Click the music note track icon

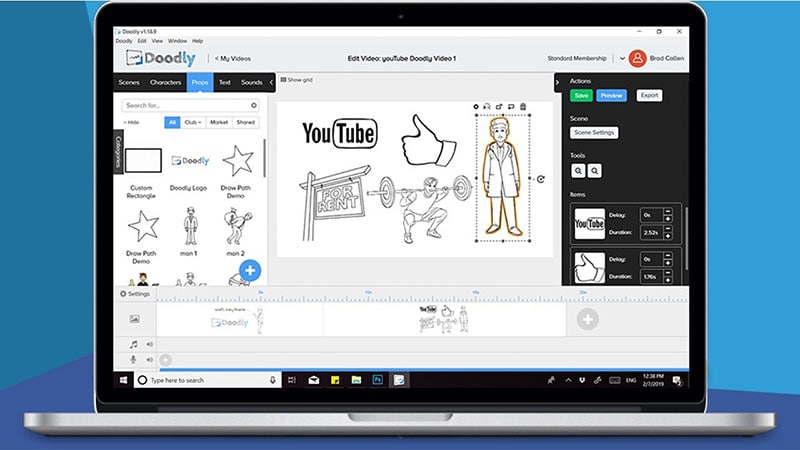pyautogui.click(x=134, y=344)
